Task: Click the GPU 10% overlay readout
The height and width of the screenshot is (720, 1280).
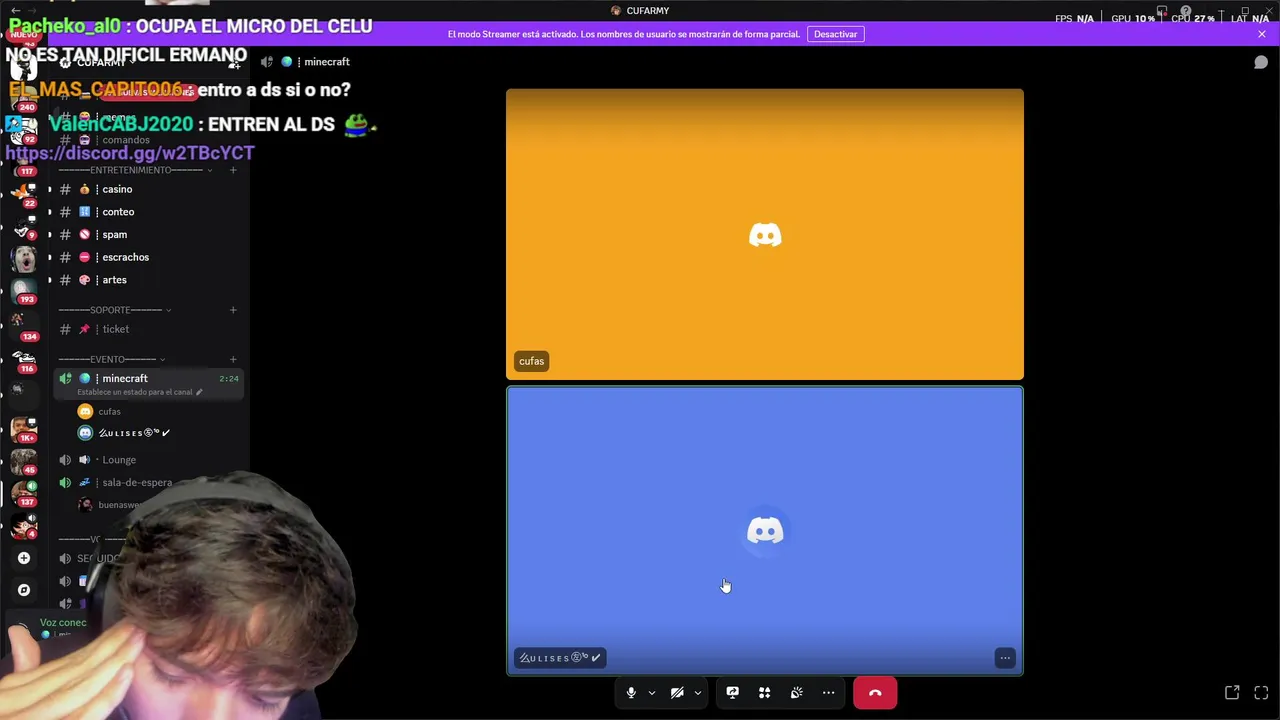Action: point(1133,18)
